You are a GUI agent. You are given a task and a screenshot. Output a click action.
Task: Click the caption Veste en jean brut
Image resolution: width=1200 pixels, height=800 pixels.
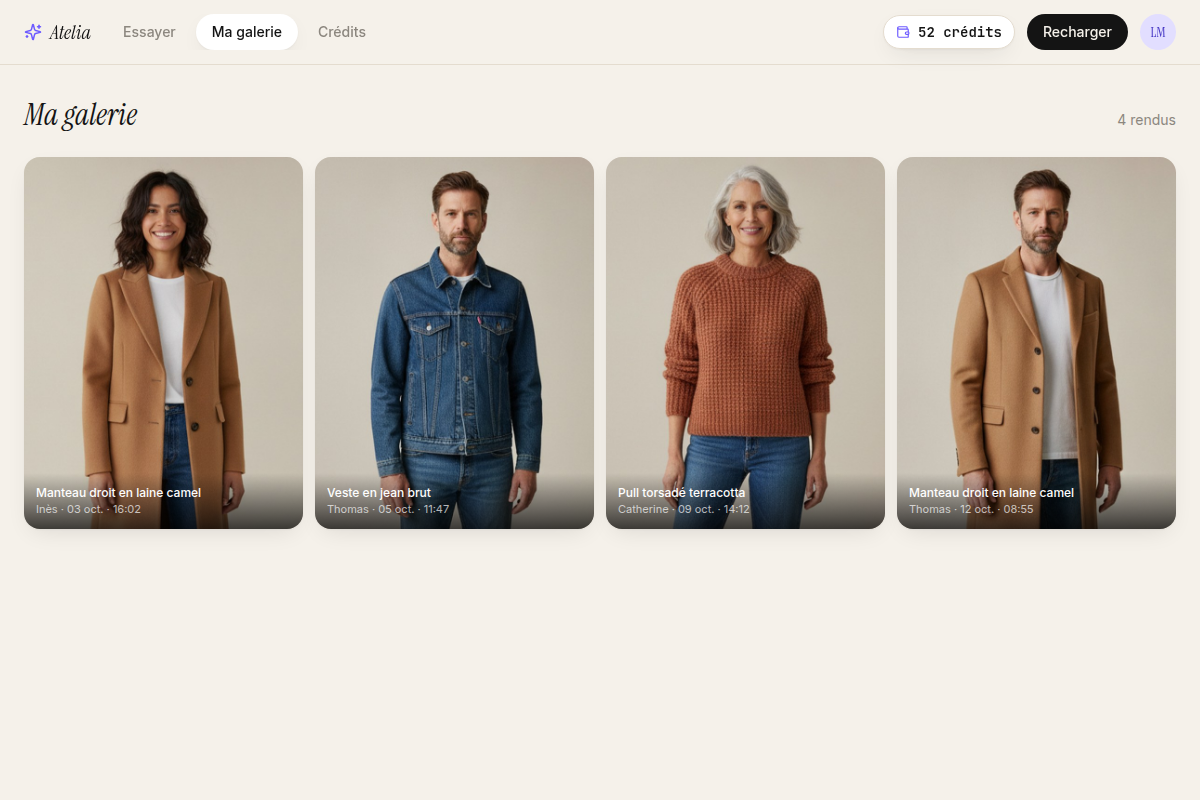379,493
